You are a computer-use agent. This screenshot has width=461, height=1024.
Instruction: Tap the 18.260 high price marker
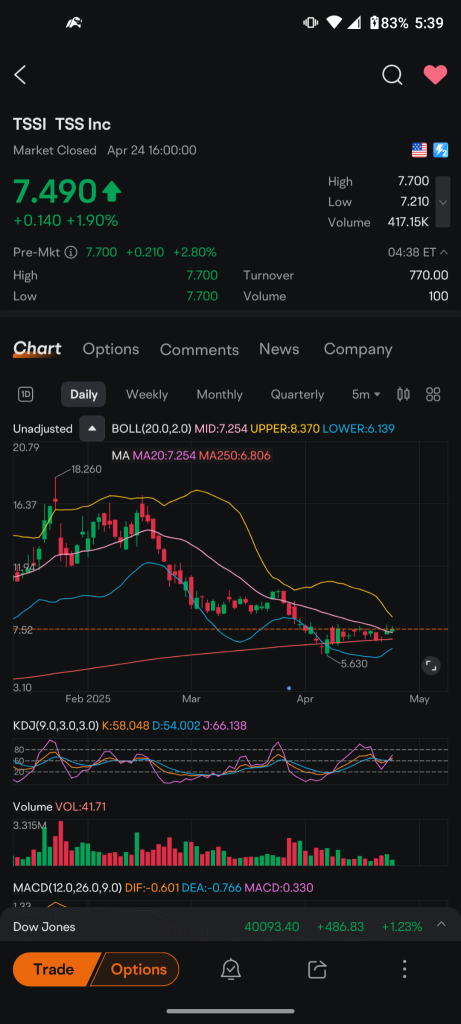[86, 469]
